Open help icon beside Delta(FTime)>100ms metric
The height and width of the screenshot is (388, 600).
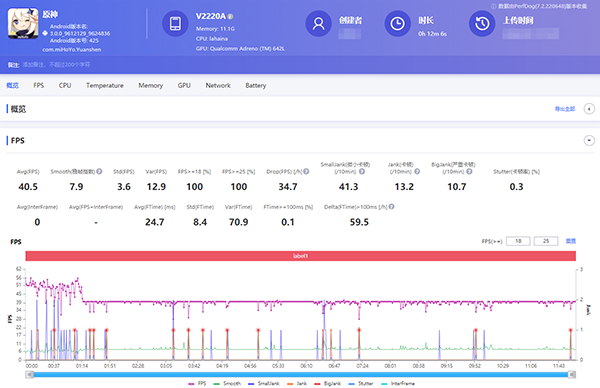pos(391,207)
